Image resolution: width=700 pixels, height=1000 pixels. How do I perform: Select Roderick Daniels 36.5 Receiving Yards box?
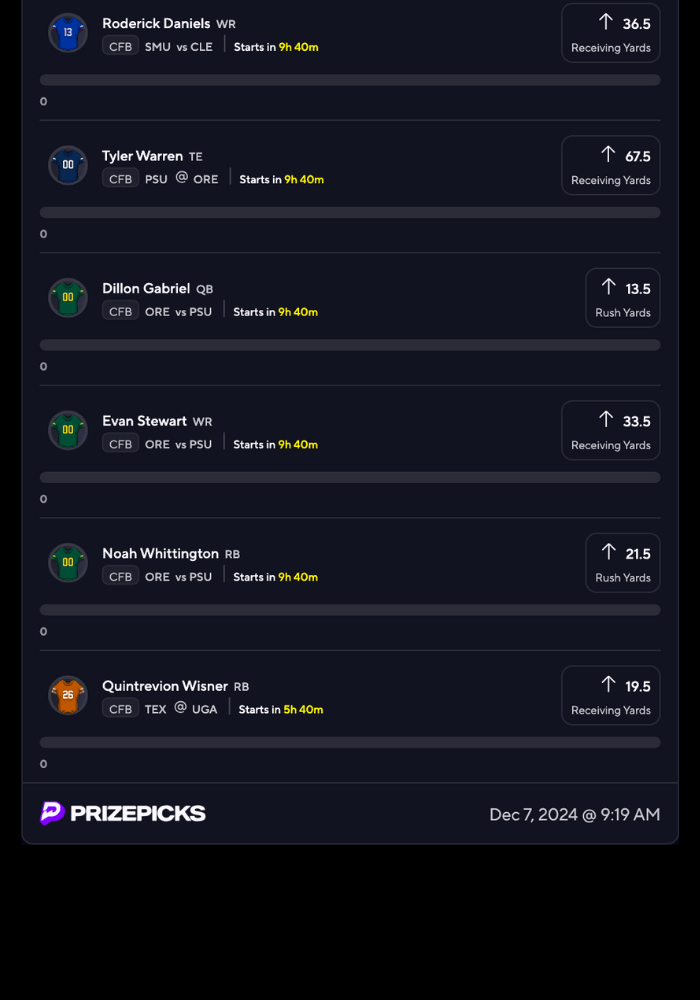click(610, 33)
